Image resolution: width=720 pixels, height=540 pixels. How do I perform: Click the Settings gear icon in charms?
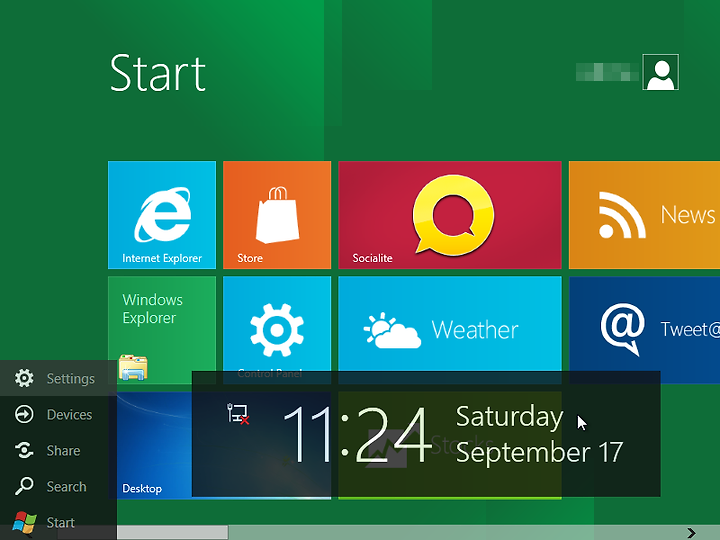pos(24,378)
